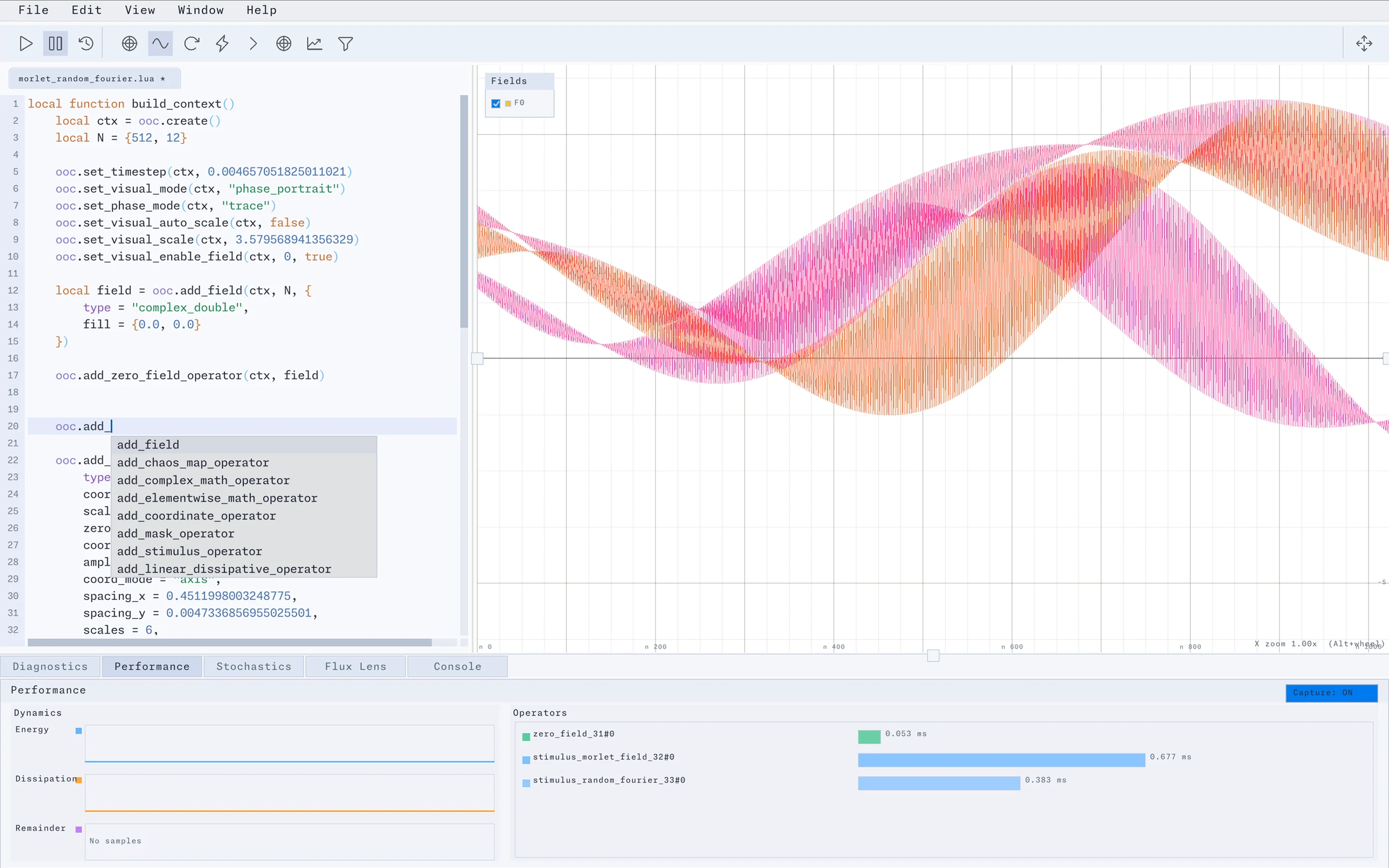Open the Window menu
This screenshot has width=1389, height=868.
pos(200,10)
